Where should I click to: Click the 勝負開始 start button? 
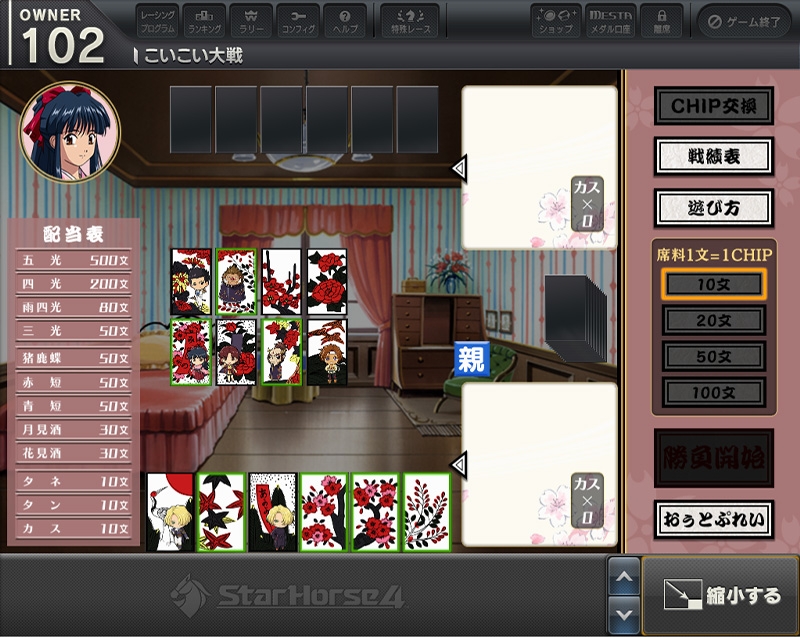tap(714, 458)
